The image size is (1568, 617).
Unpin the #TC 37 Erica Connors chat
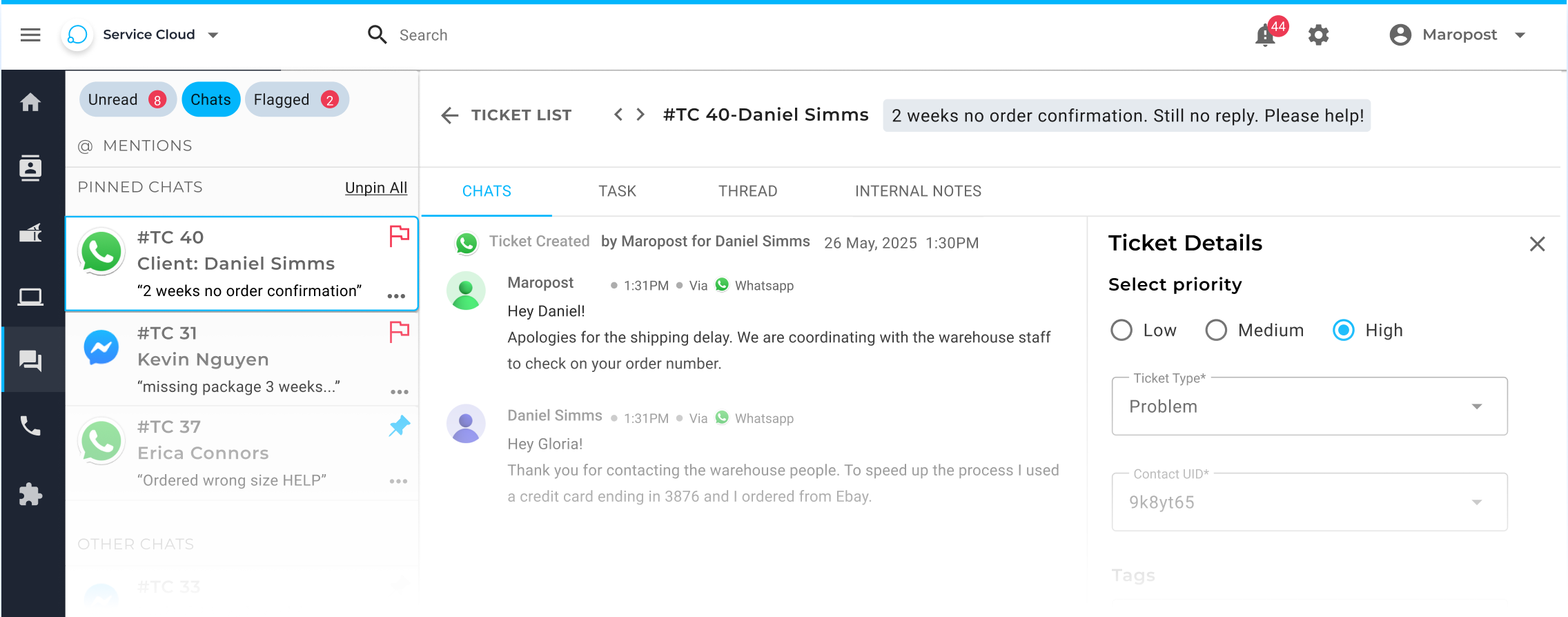tap(399, 427)
